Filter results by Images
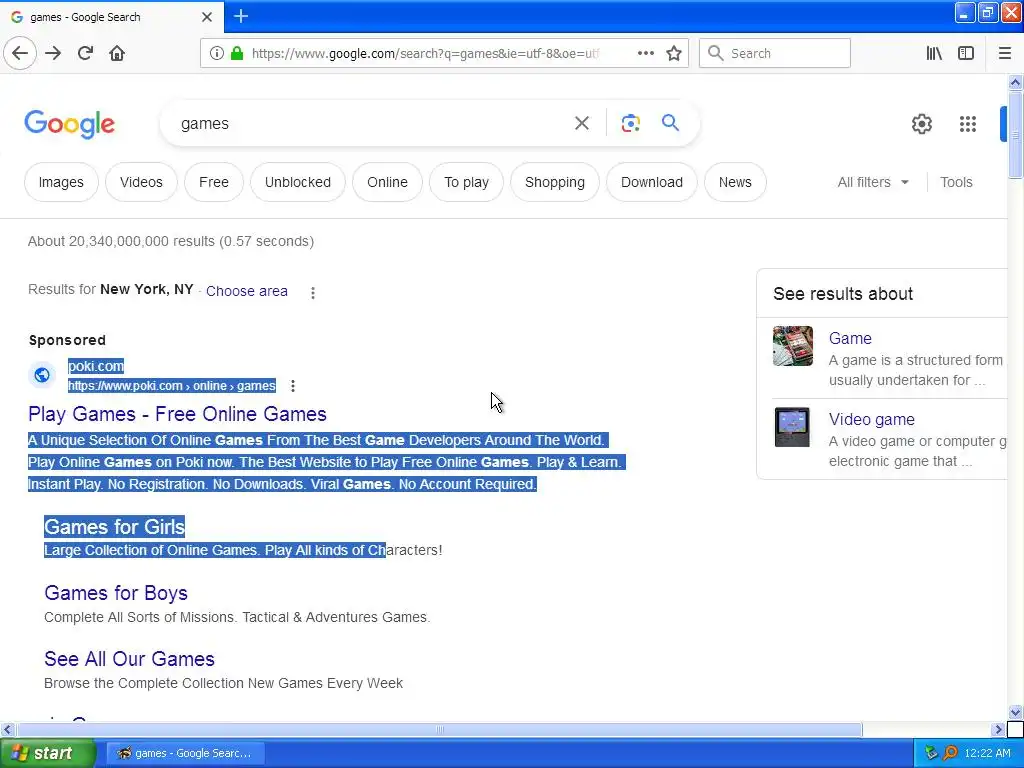Image resolution: width=1024 pixels, height=768 pixels. pyautogui.click(x=61, y=182)
